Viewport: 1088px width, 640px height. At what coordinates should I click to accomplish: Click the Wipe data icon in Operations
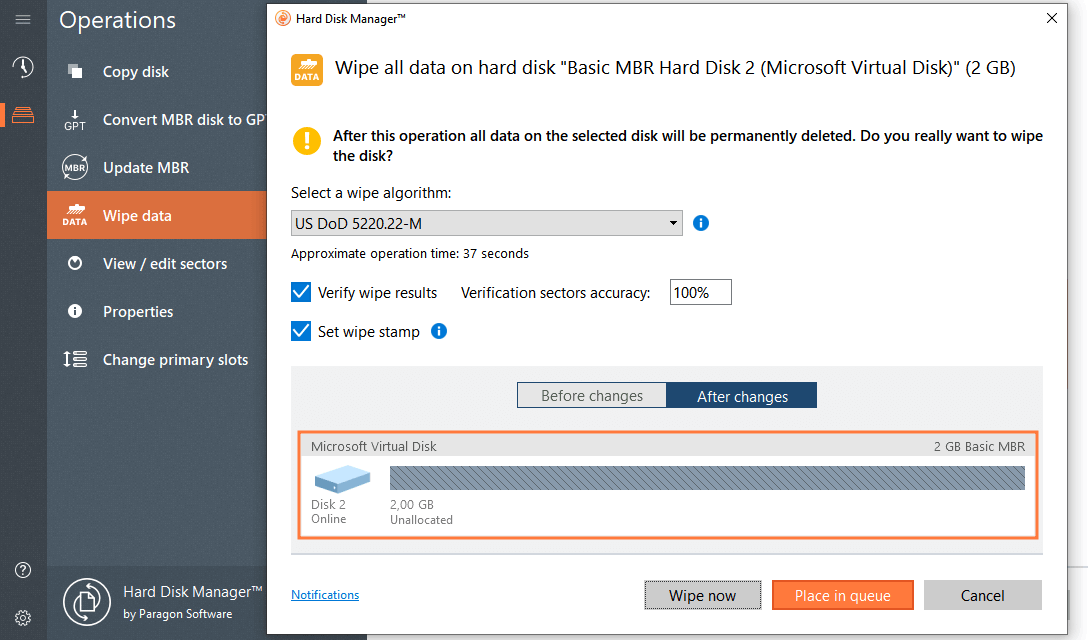coord(75,215)
